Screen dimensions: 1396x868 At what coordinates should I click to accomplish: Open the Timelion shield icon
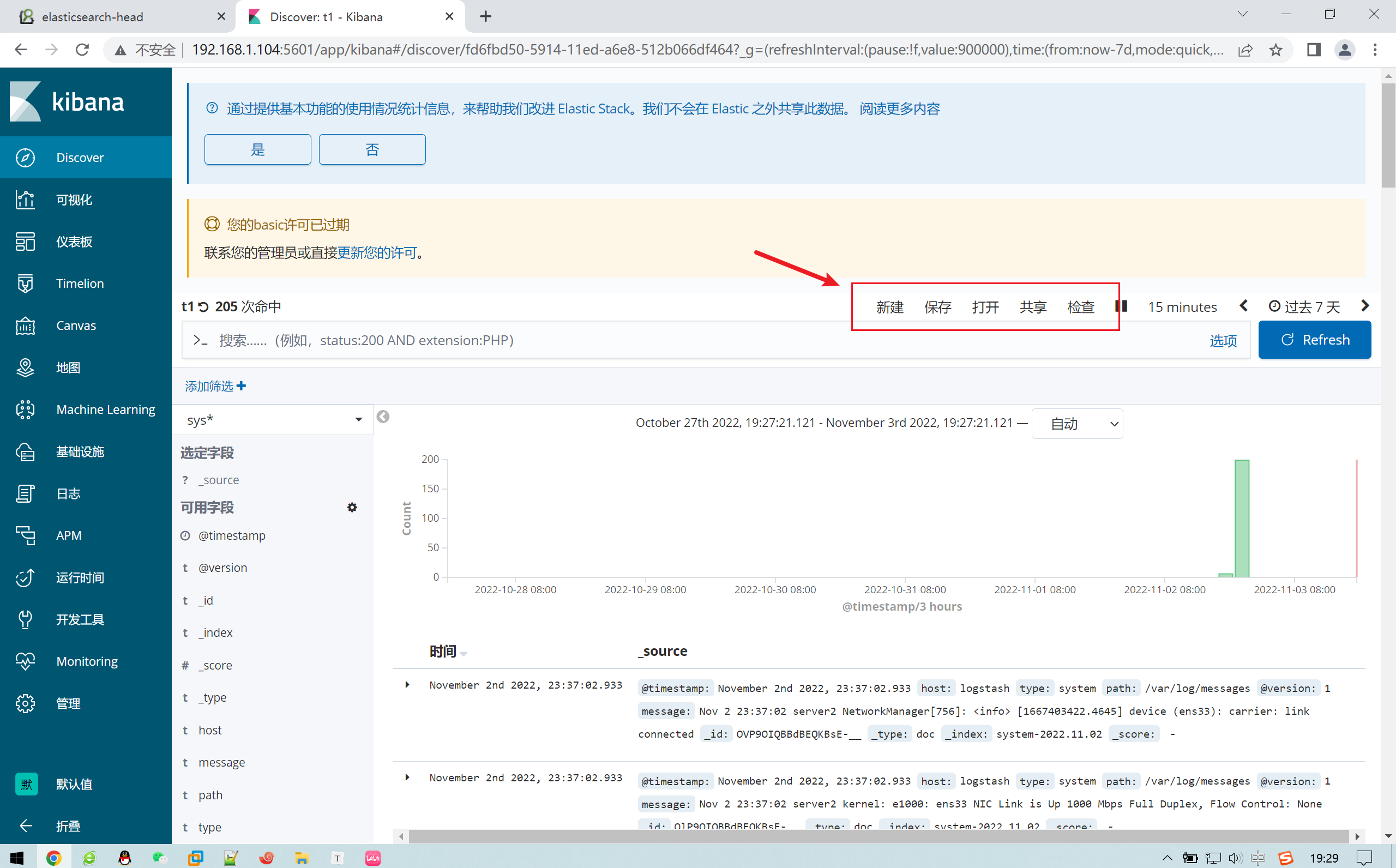pyautogui.click(x=25, y=284)
